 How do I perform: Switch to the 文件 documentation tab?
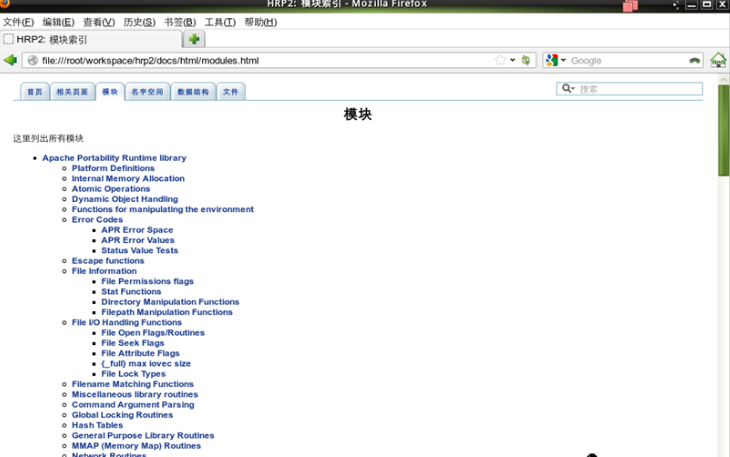pos(230,92)
